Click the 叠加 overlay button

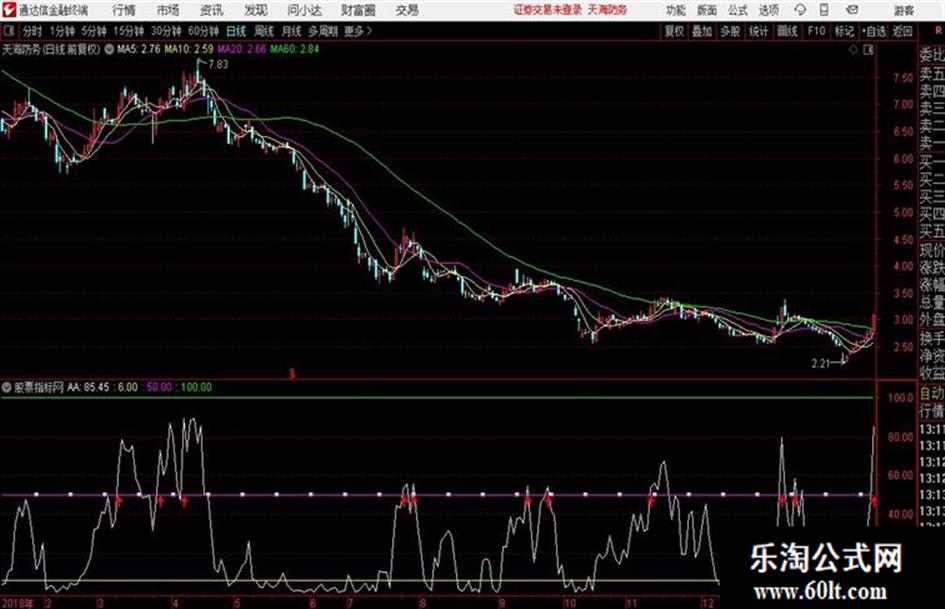click(702, 31)
